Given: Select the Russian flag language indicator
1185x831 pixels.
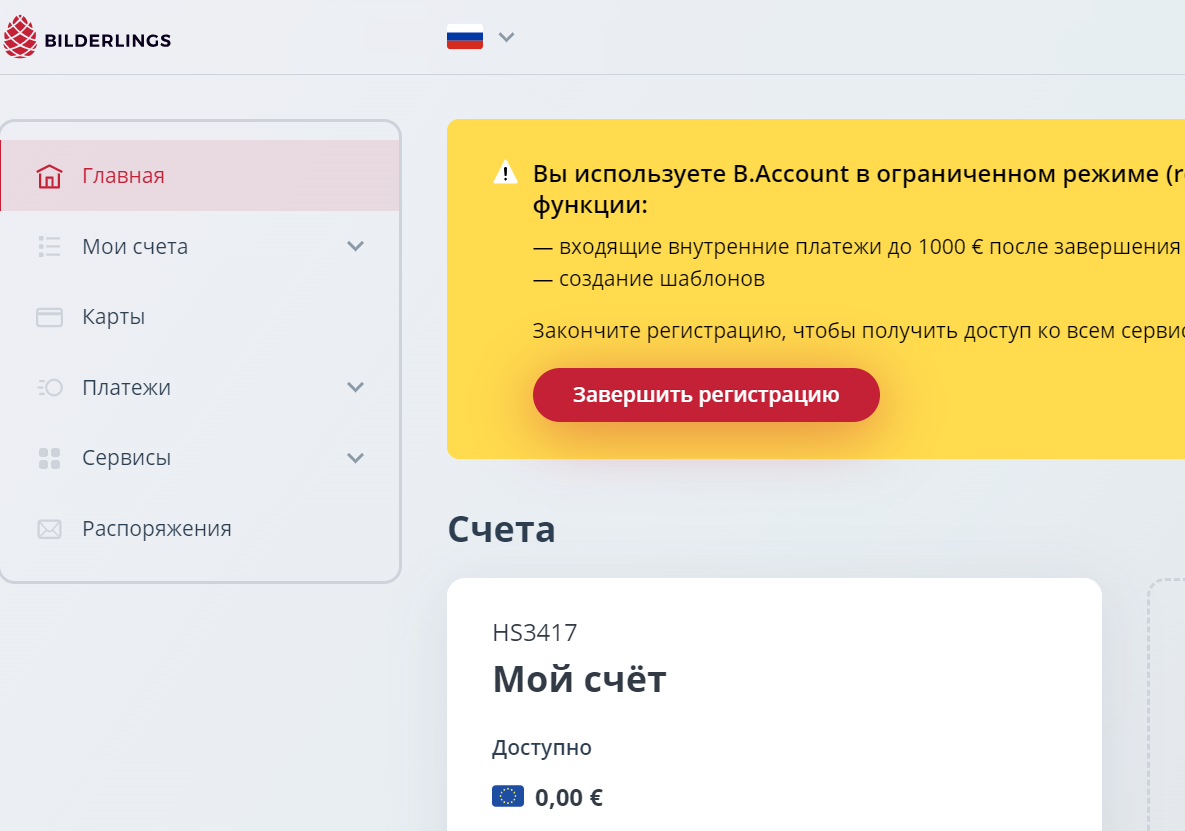Looking at the screenshot, I should tap(463, 36).
